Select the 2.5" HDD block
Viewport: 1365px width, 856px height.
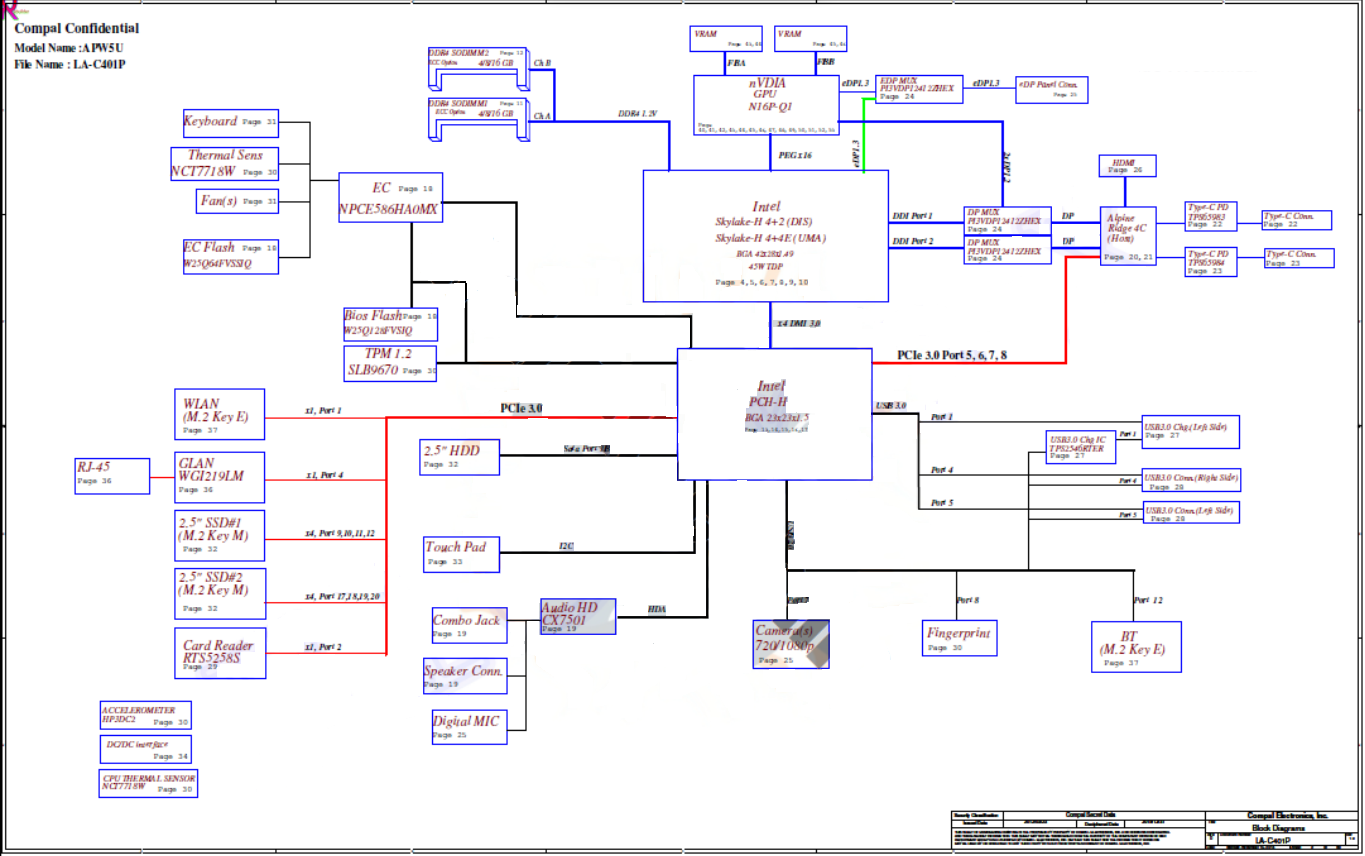pyautogui.click(x=459, y=457)
